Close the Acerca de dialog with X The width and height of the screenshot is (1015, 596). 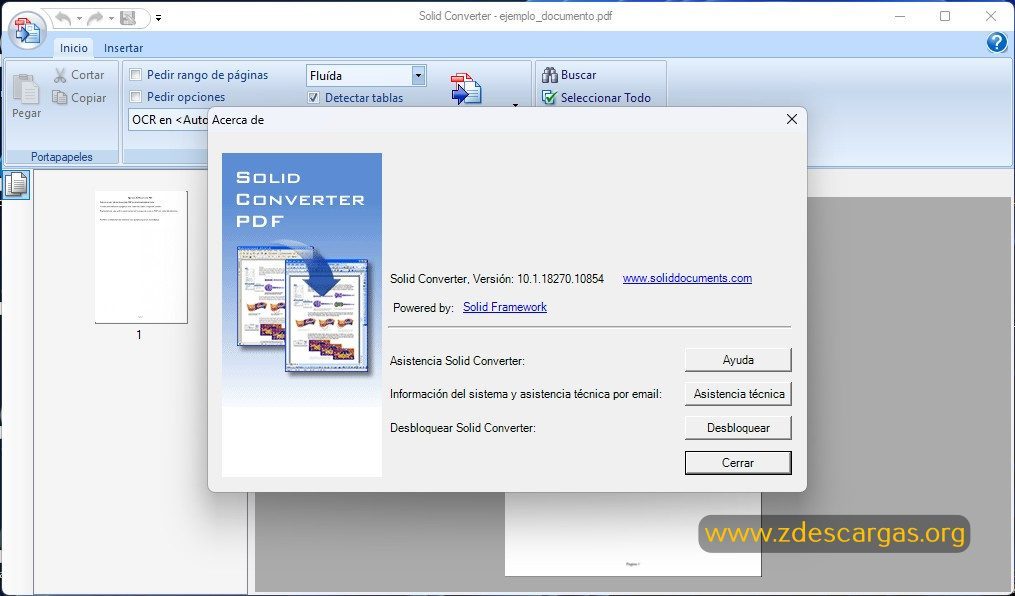[792, 119]
